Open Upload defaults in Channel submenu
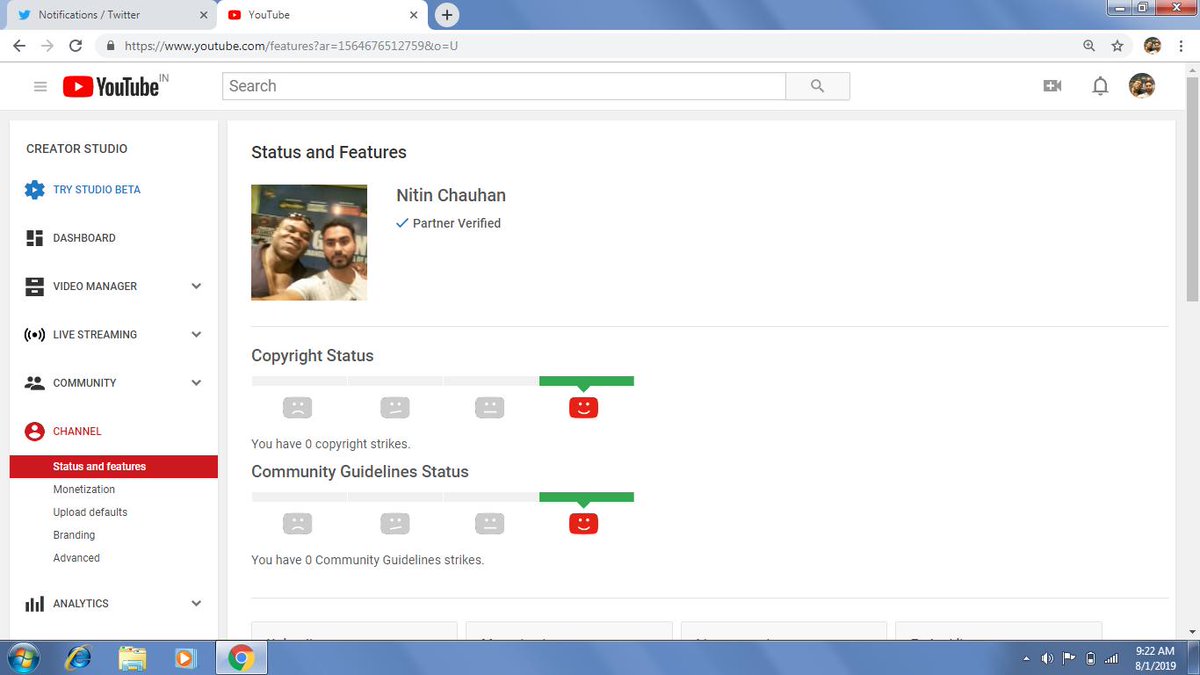The height and width of the screenshot is (675, 1200). (90, 513)
